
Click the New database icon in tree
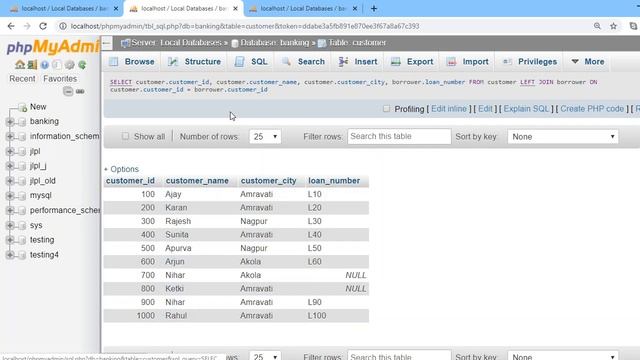[23, 107]
